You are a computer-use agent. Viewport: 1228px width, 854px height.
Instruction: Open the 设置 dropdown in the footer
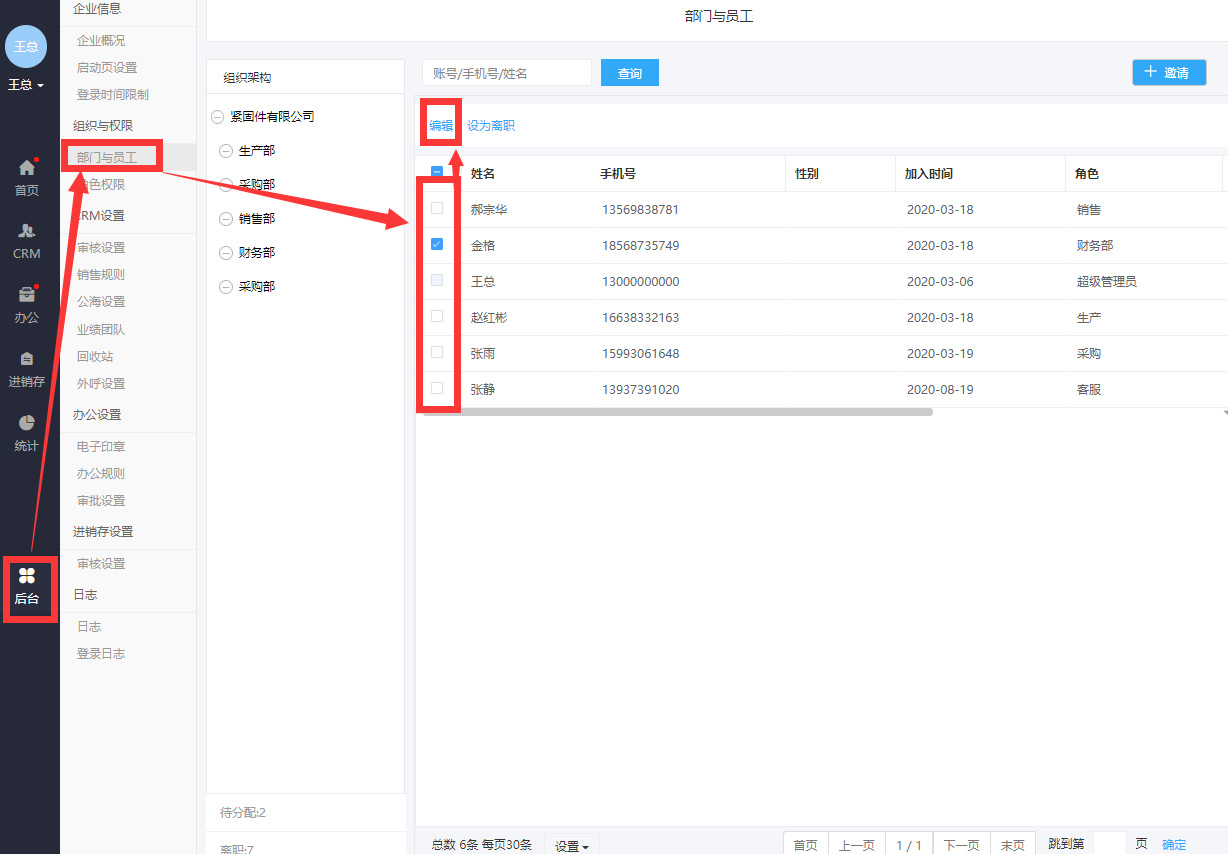pyautogui.click(x=572, y=846)
